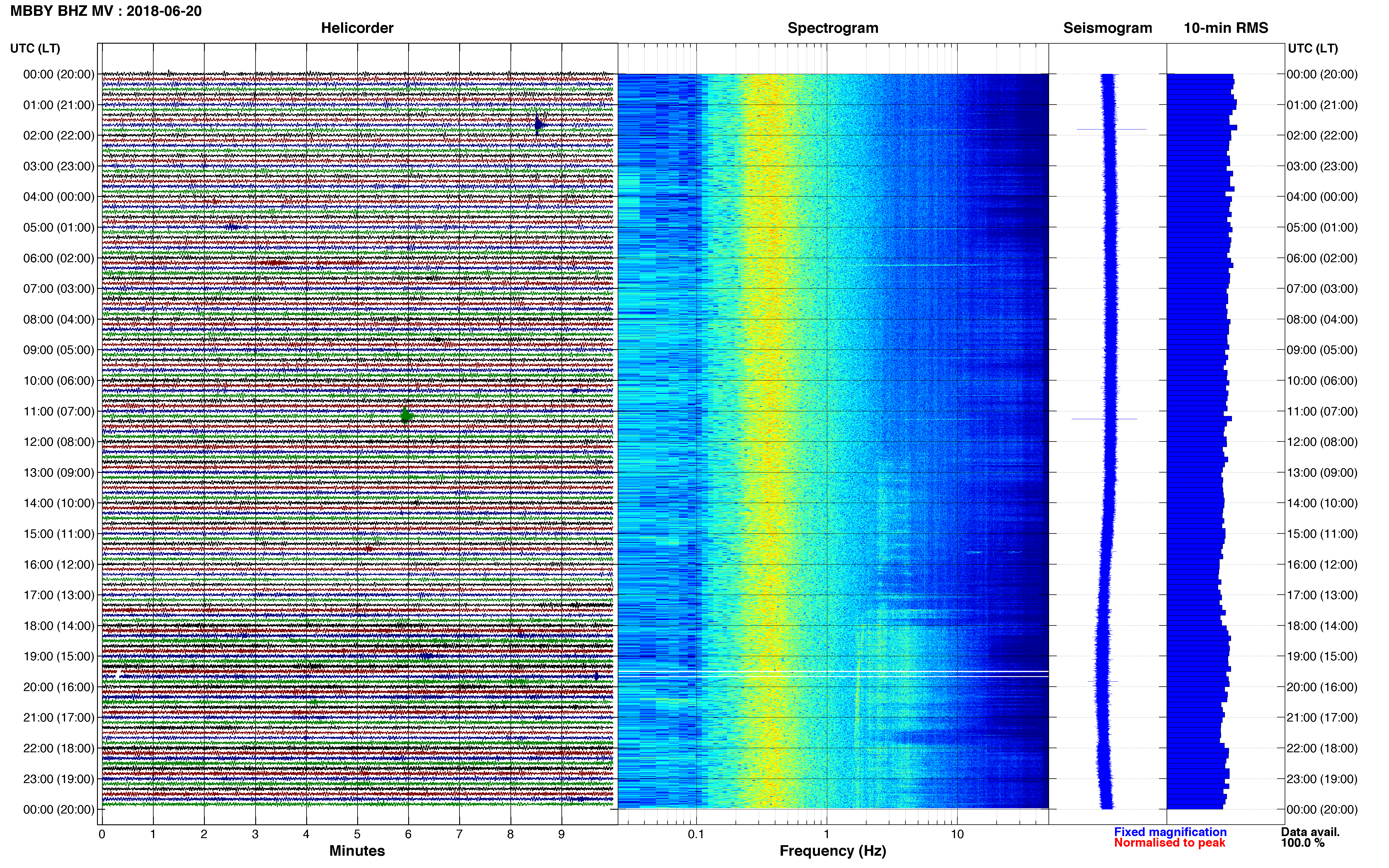Click the right '06:00 (02:00)' time label
This screenshot has height=868, width=1389.
[x=1322, y=258]
